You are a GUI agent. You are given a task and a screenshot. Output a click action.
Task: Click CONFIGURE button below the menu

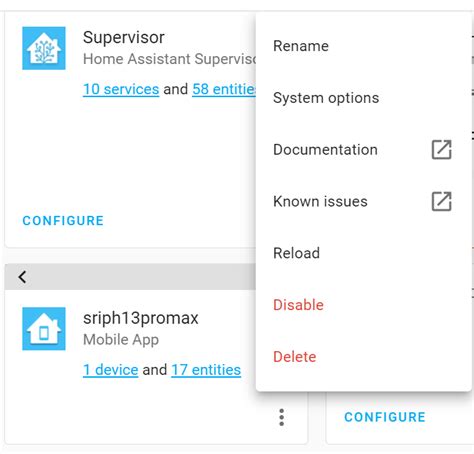(x=385, y=417)
